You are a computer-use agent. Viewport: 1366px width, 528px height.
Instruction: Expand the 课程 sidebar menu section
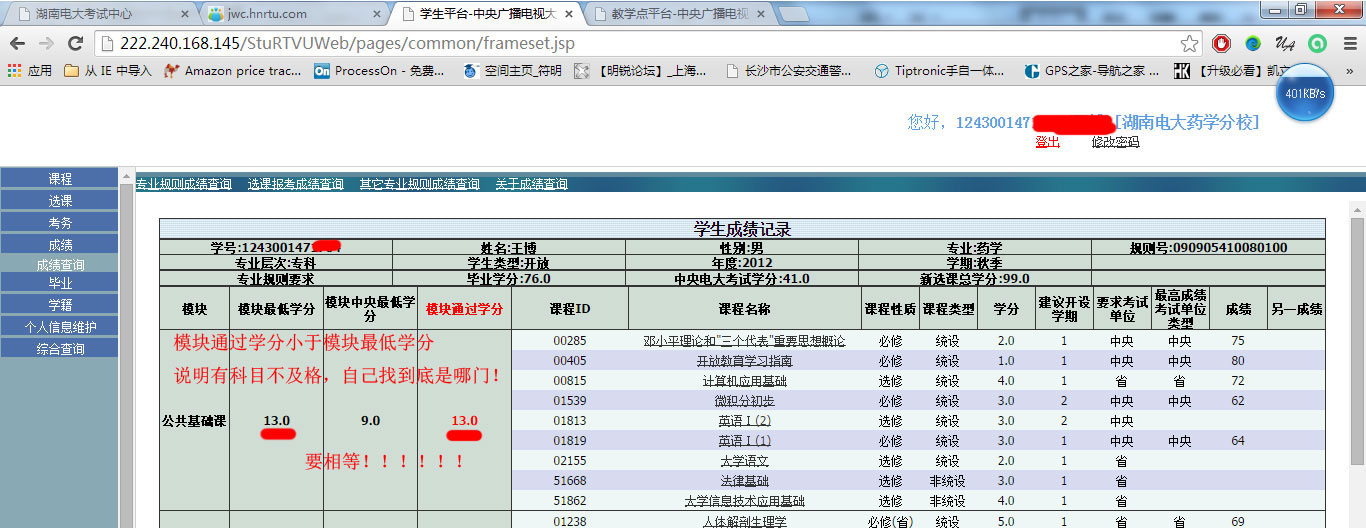point(60,179)
